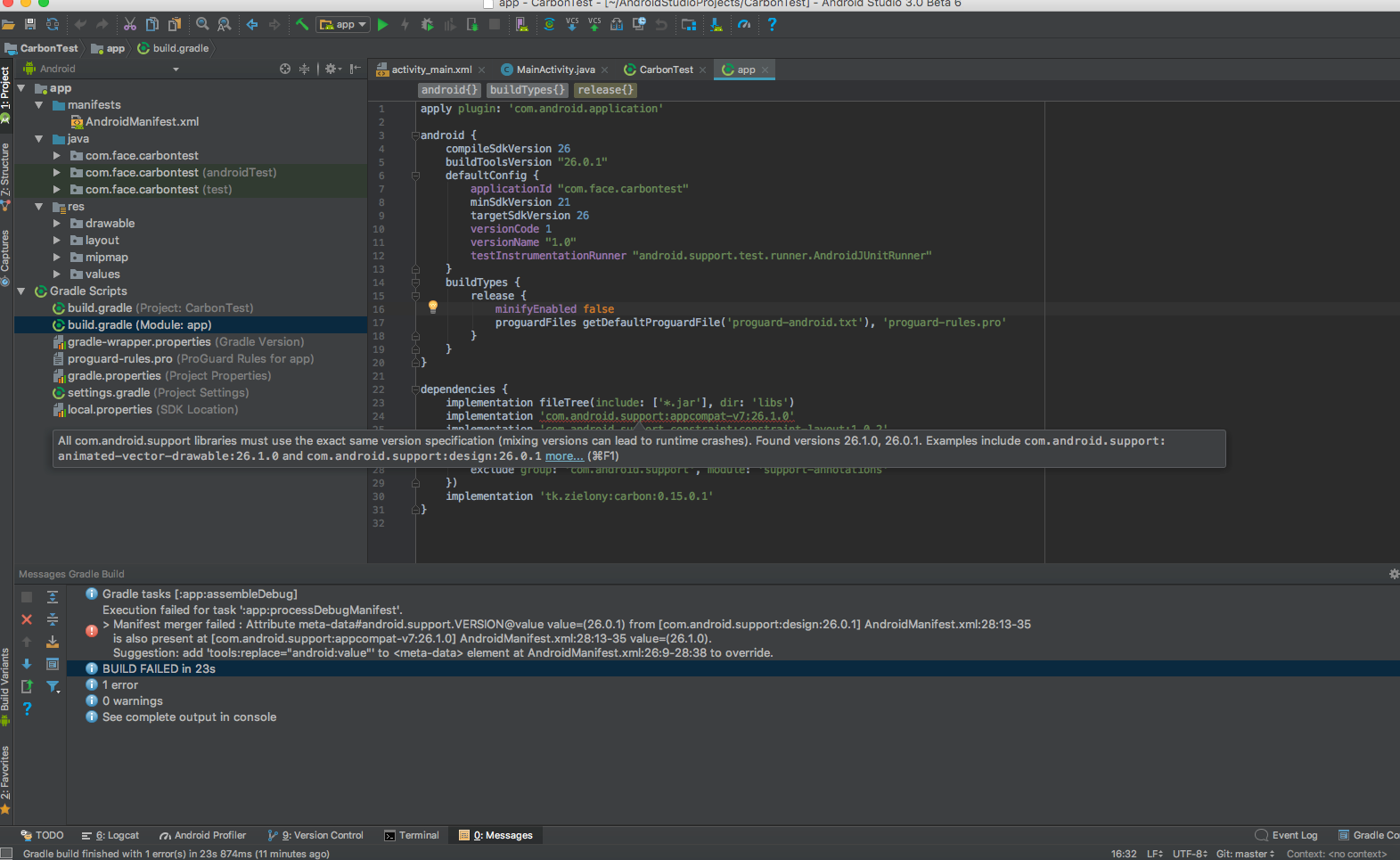Click VCS Update Project icon
The width and height of the screenshot is (1400, 860).
572,24
